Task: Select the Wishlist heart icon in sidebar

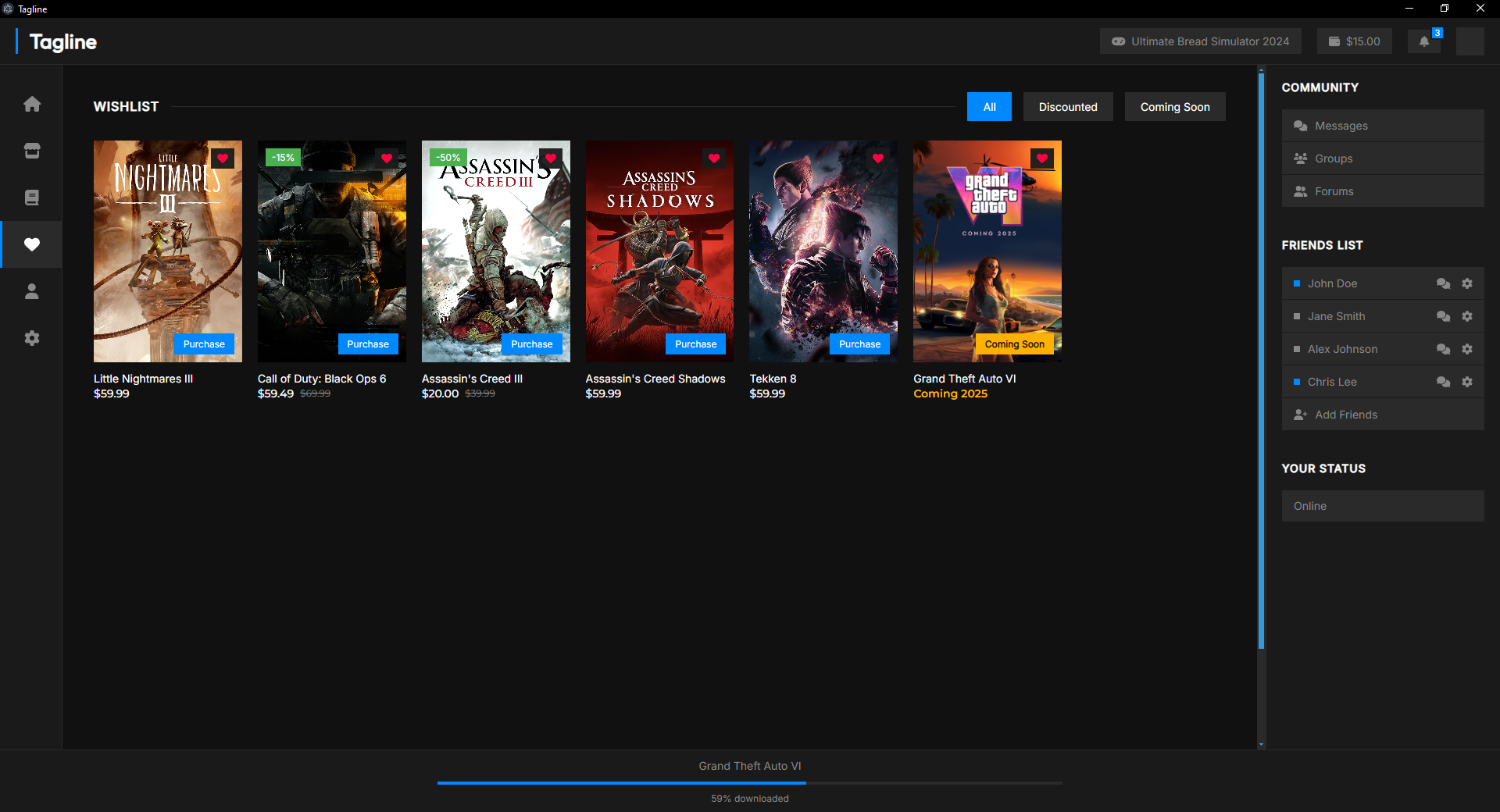Action: [31, 244]
